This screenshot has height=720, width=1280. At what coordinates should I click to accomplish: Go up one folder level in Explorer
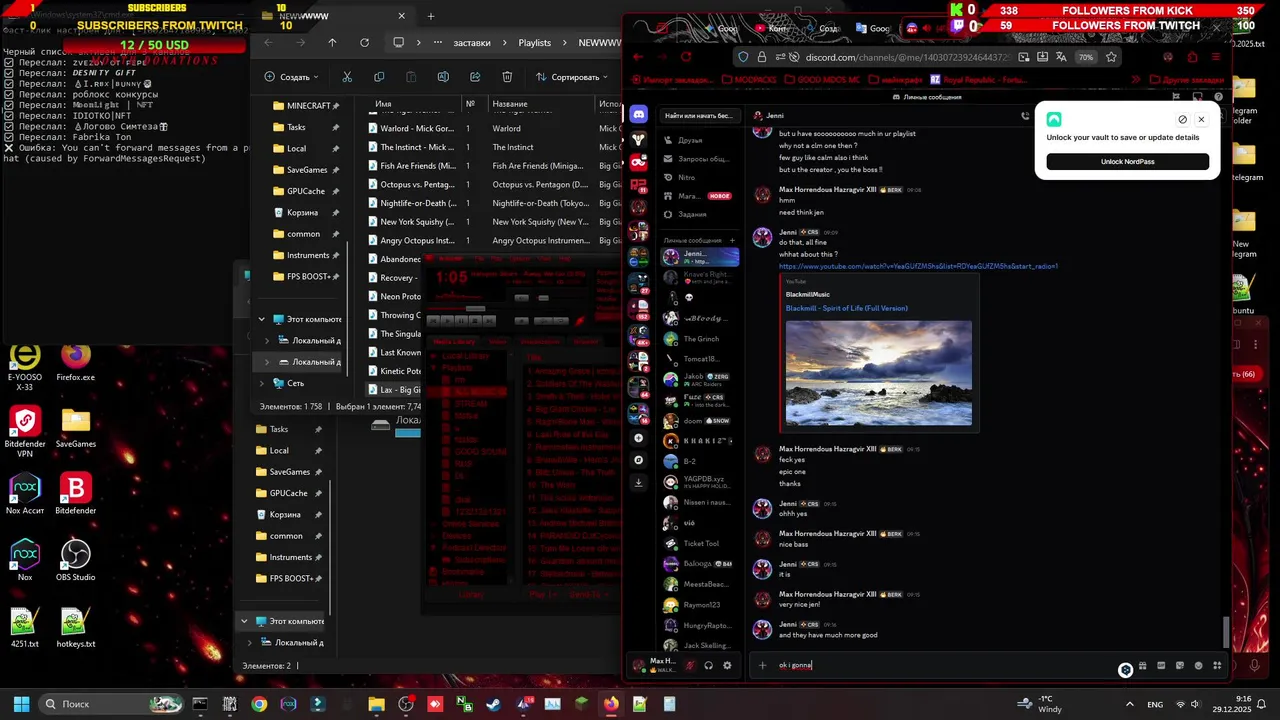point(332,43)
